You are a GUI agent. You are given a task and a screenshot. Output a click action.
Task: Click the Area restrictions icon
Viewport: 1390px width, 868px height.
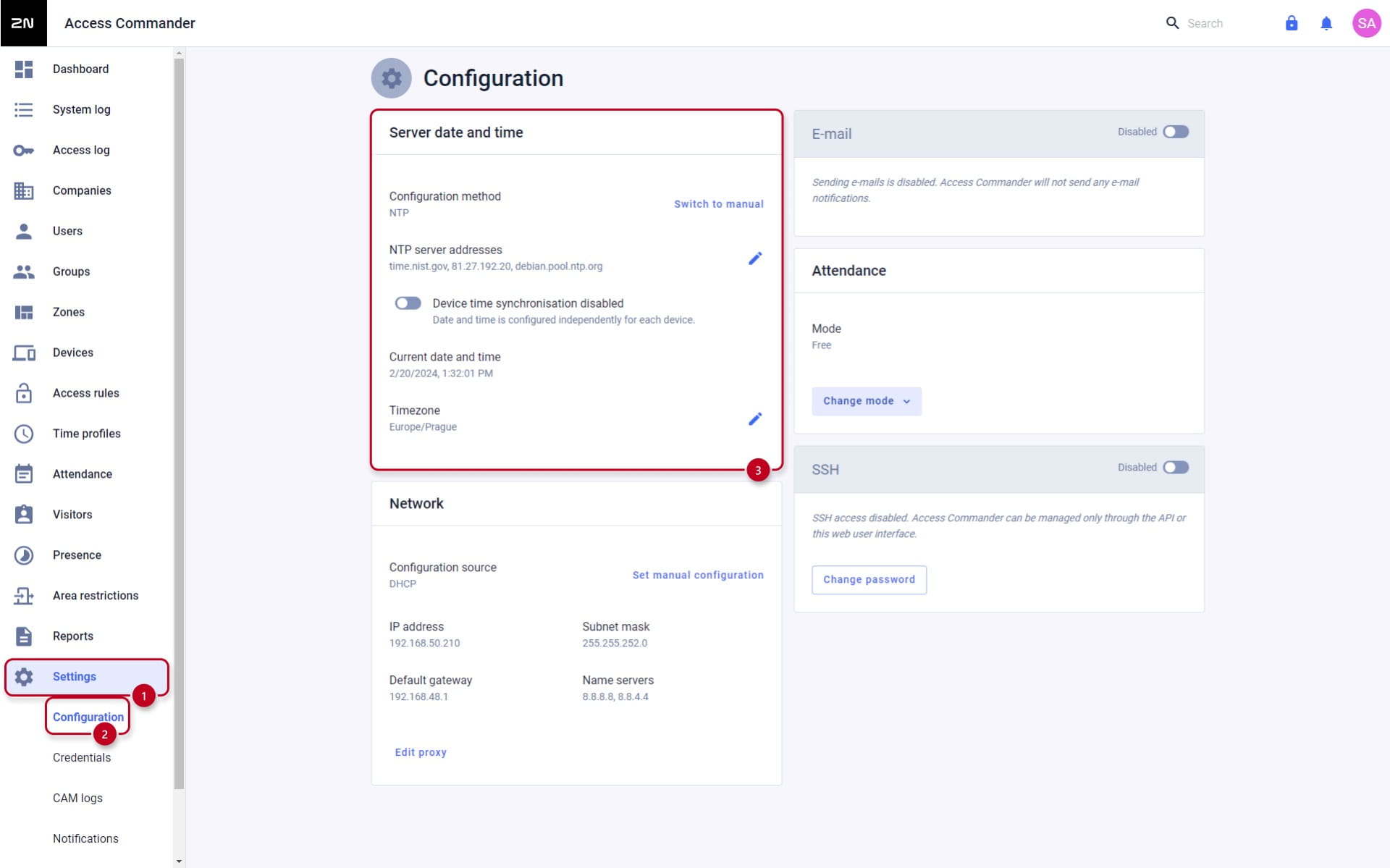point(24,596)
